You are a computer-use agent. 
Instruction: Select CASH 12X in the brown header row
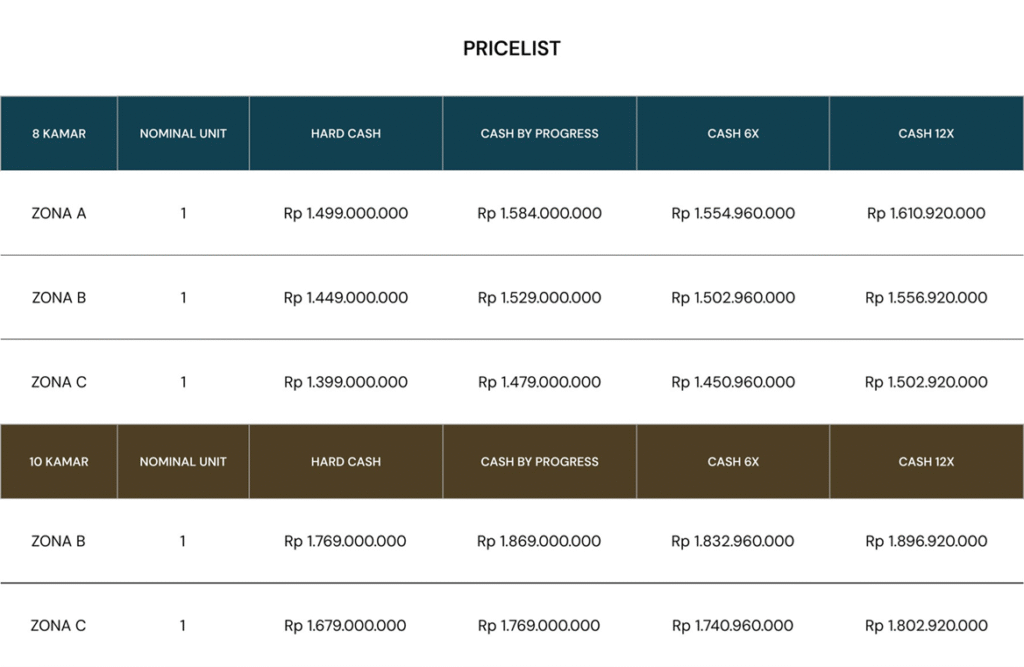pos(926,461)
